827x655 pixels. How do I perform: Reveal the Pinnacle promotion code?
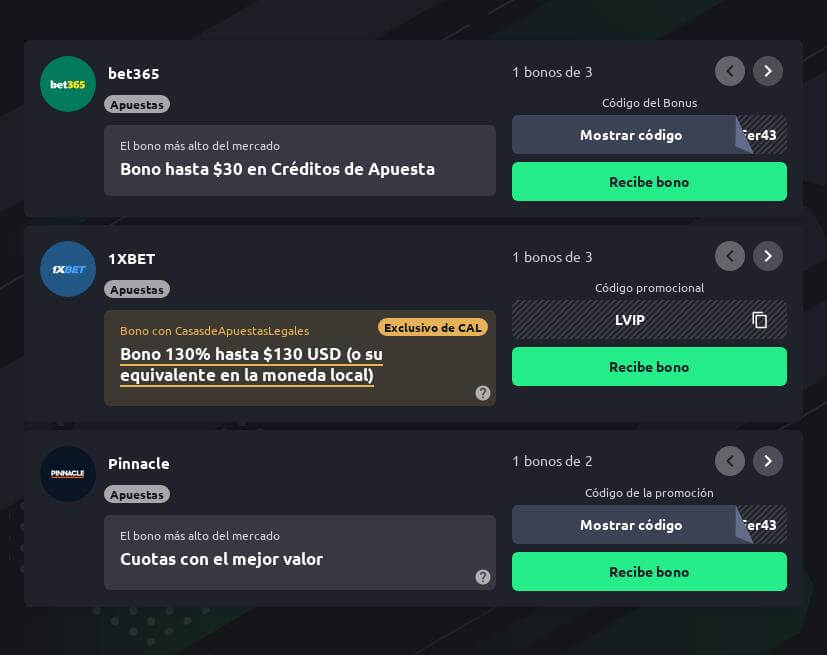tap(631, 525)
